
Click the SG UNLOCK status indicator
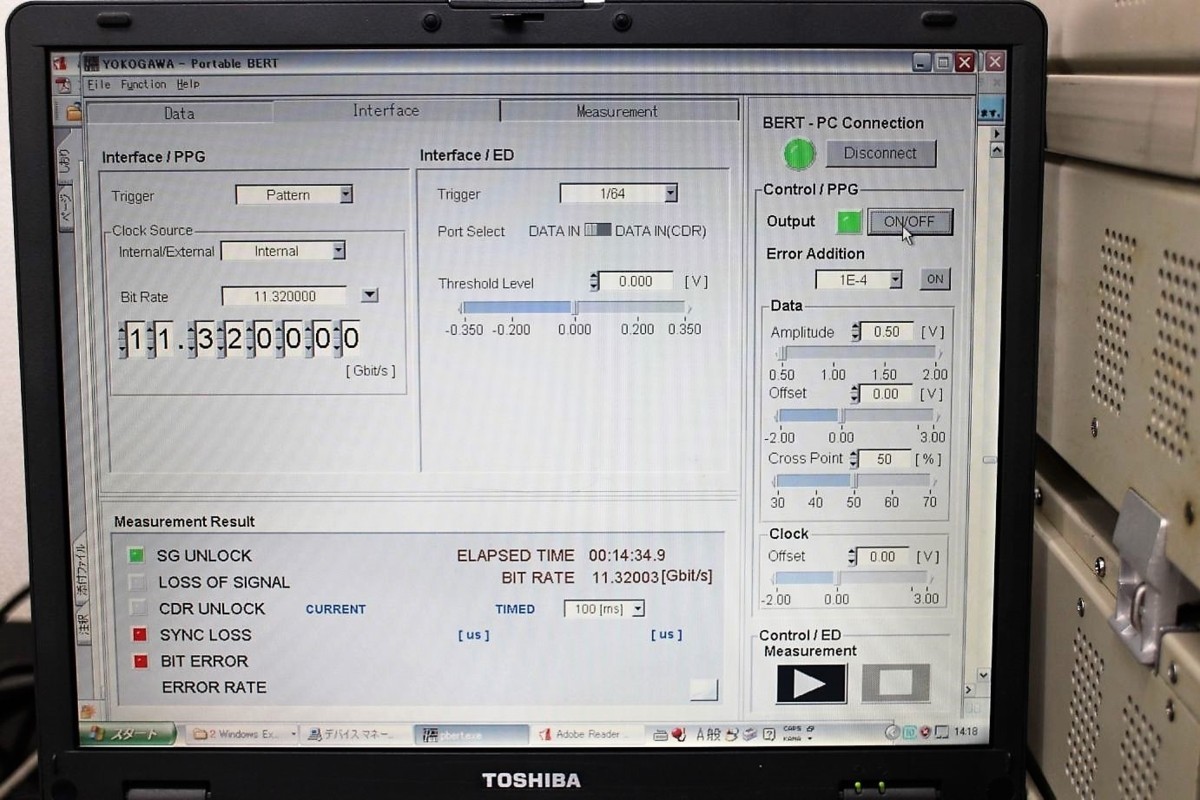[x=137, y=555]
